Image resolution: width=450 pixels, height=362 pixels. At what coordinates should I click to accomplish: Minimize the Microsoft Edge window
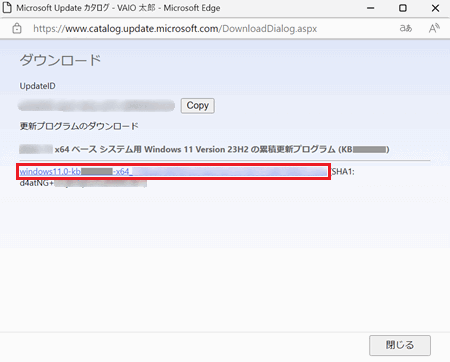pyautogui.click(x=371, y=8)
